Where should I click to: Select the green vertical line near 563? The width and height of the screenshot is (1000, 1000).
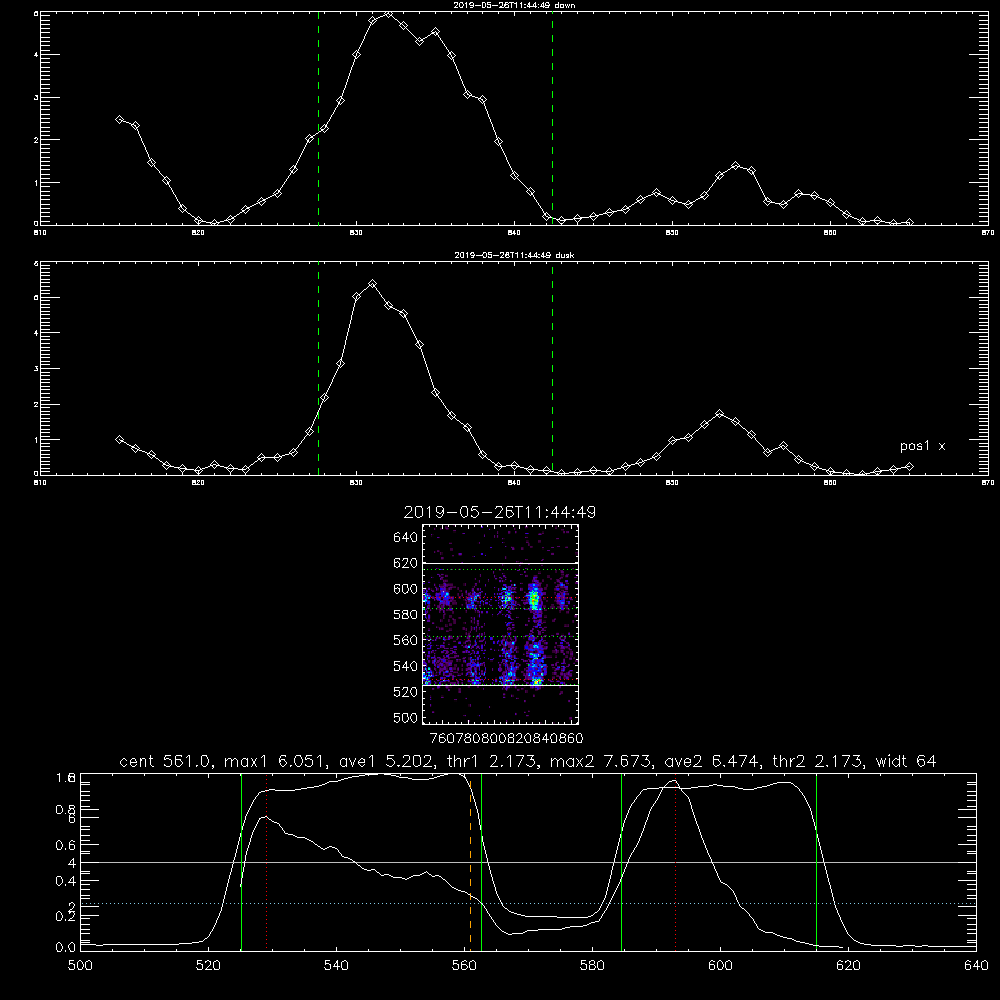click(x=482, y=862)
